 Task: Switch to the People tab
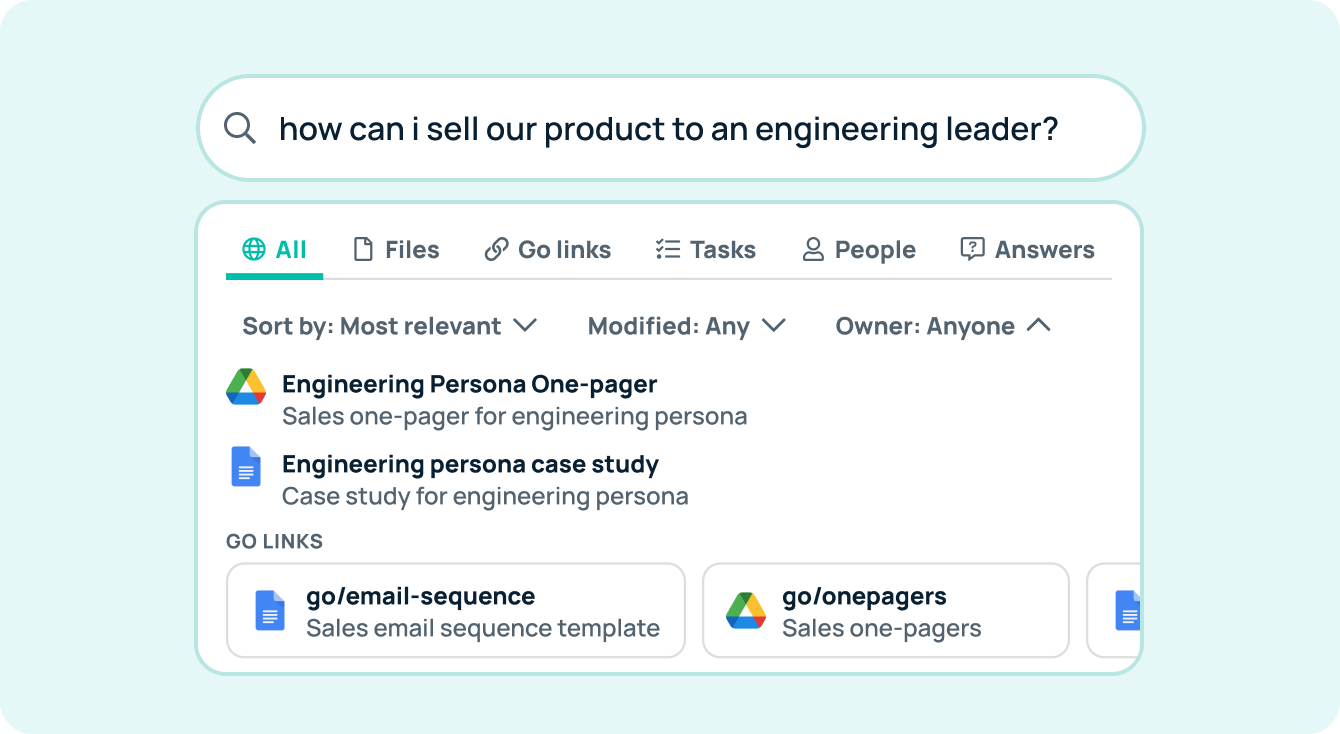860,249
